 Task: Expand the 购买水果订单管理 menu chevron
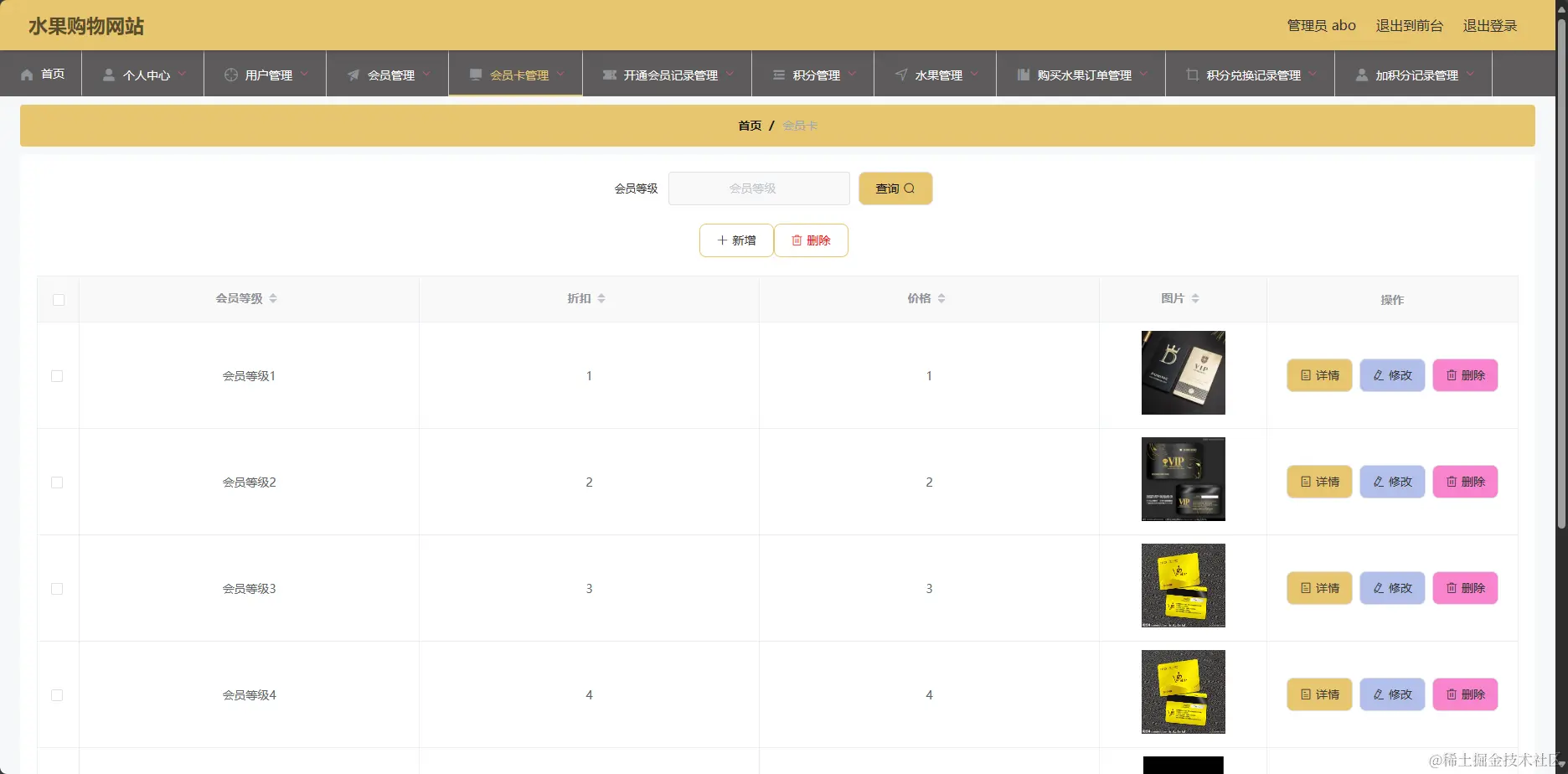point(1143,74)
